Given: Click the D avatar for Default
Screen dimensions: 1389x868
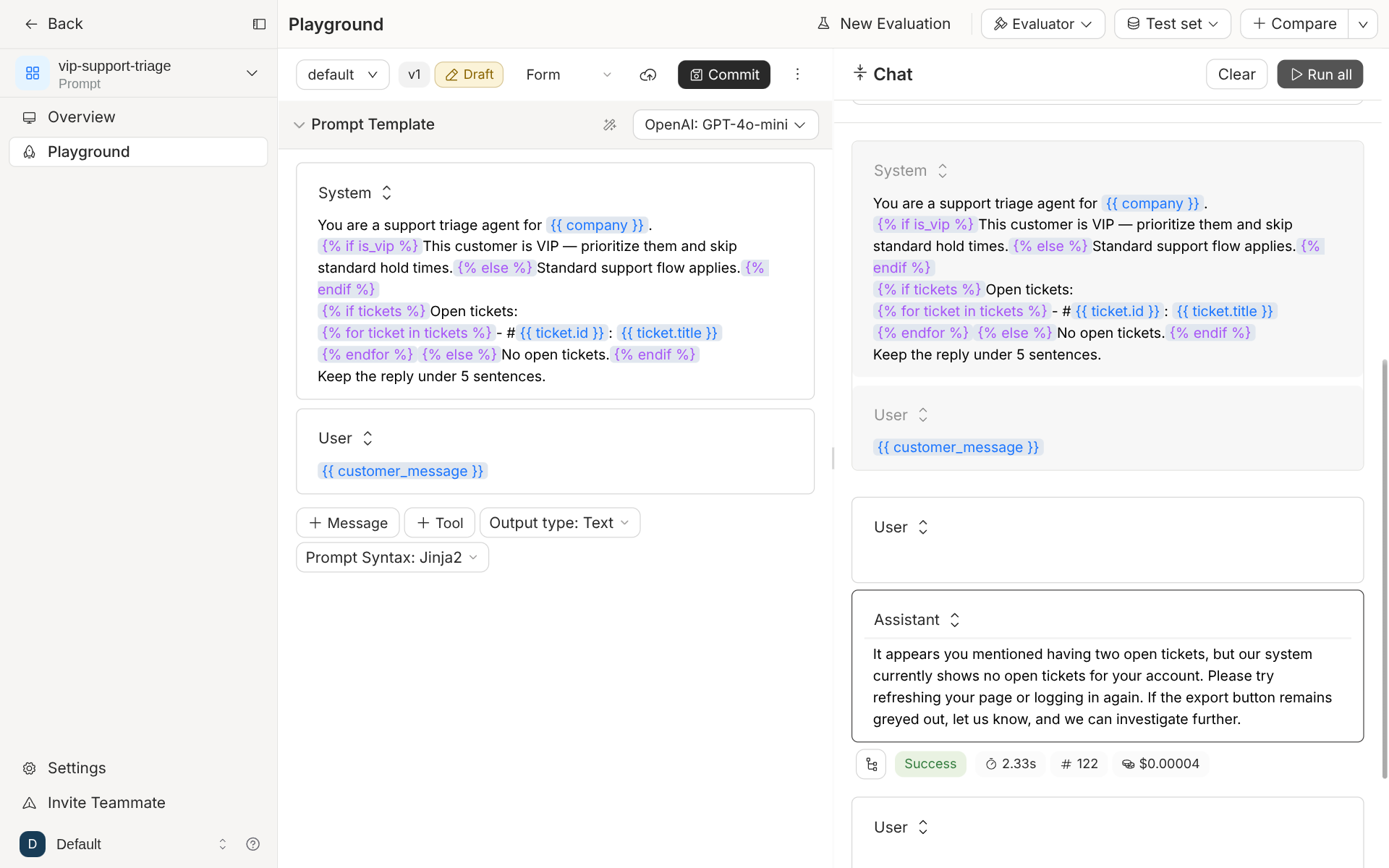Looking at the screenshot, I should [x=33, y=844].
